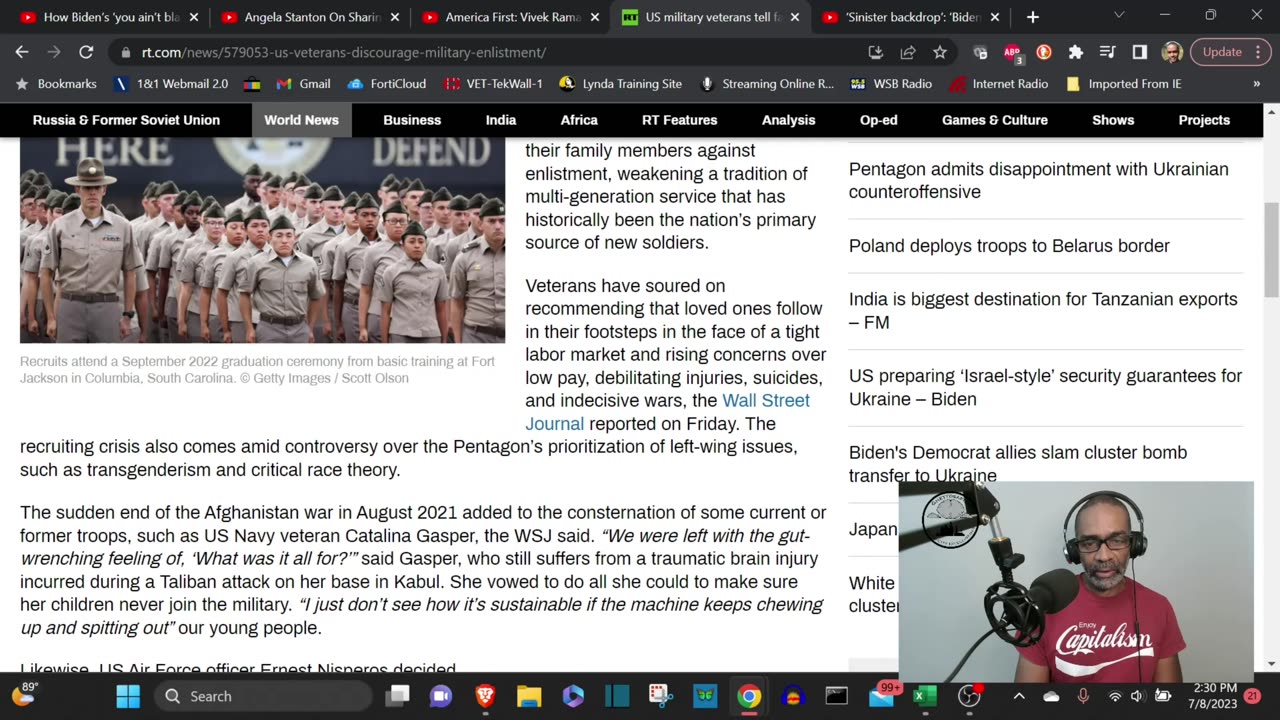Viewport: 1280px width, 720px height.
Task: Switch to 'Angela Stanton On Sharing' tab
Action: (310, 17)
